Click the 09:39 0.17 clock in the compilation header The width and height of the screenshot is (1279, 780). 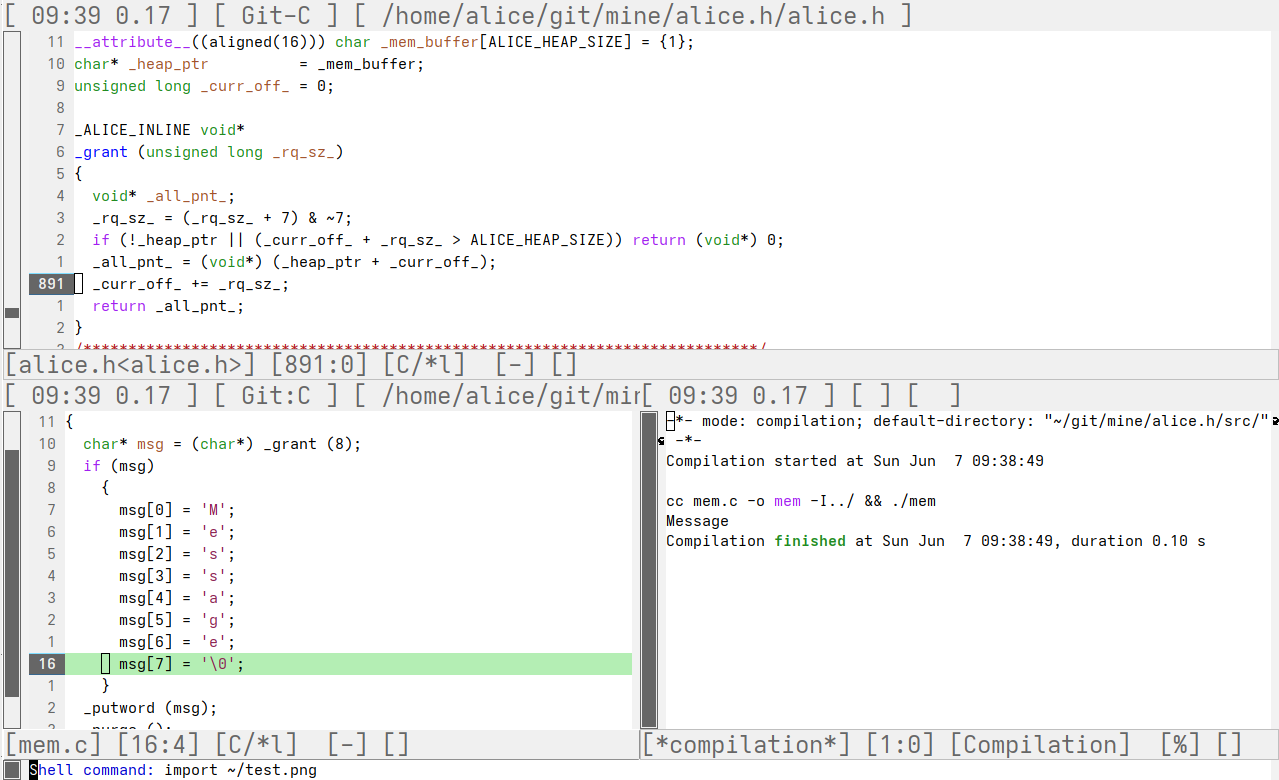tap(737, 395)
